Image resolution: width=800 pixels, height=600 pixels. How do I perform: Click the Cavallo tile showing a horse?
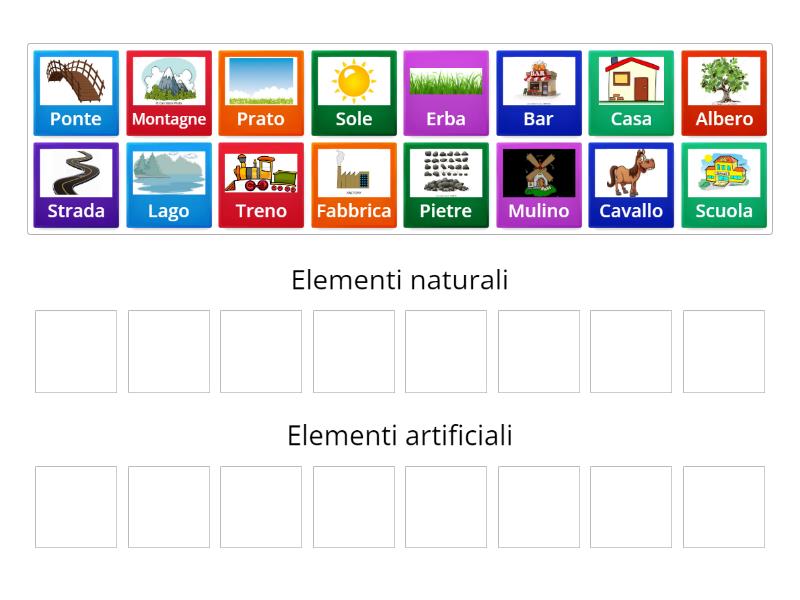coord(631,184)
